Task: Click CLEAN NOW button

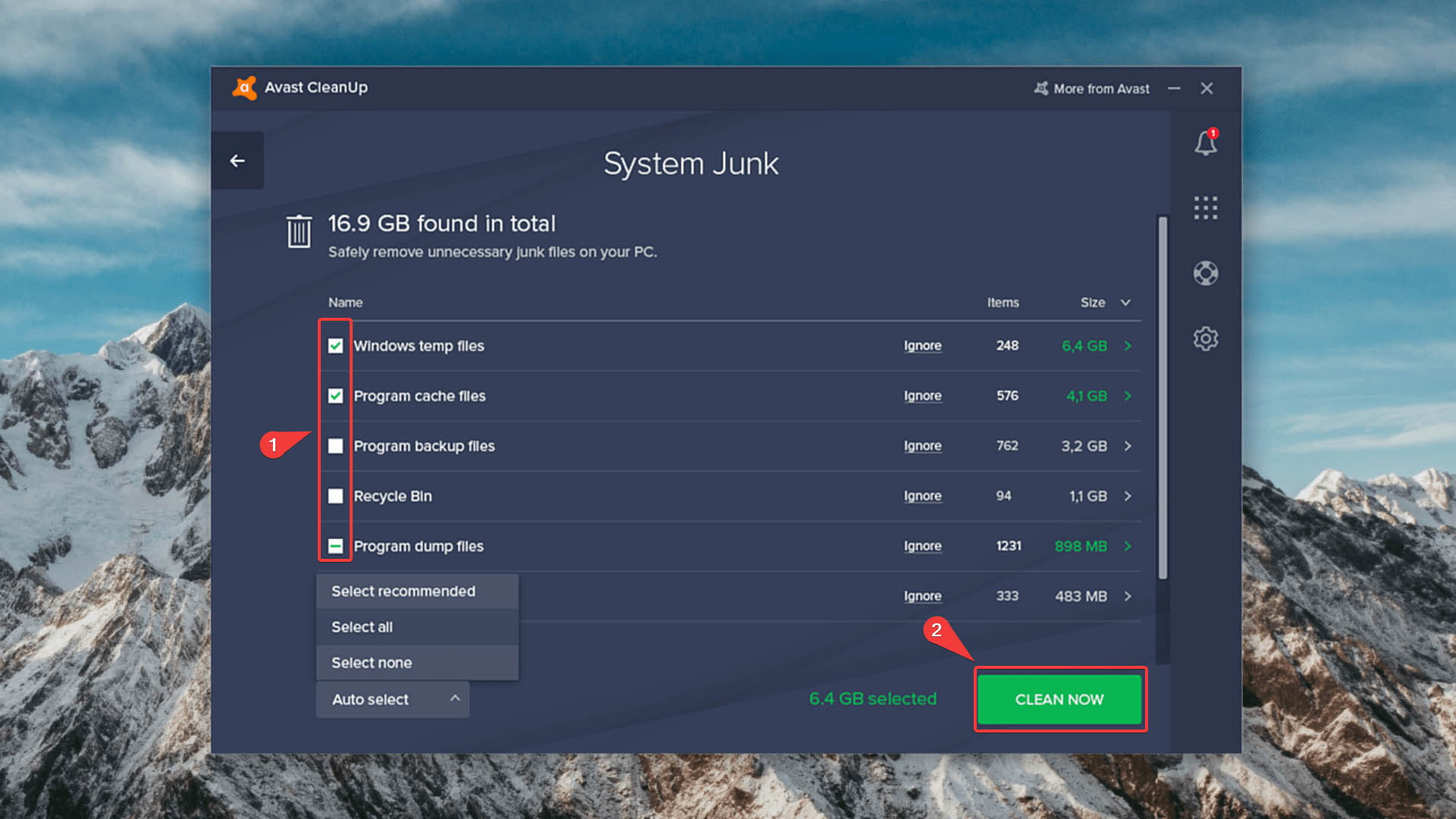Action: pyautogui.click(x=1059, y=698)
